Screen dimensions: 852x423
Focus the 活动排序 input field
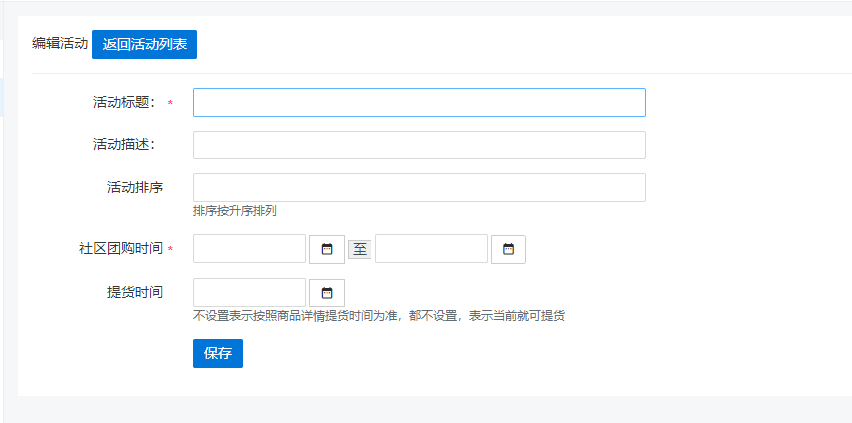(x=419, y=188)
